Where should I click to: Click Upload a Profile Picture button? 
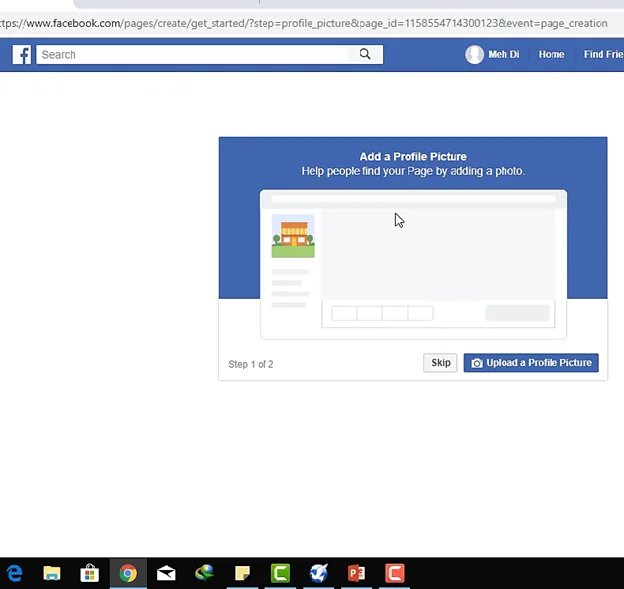[531, 363]
